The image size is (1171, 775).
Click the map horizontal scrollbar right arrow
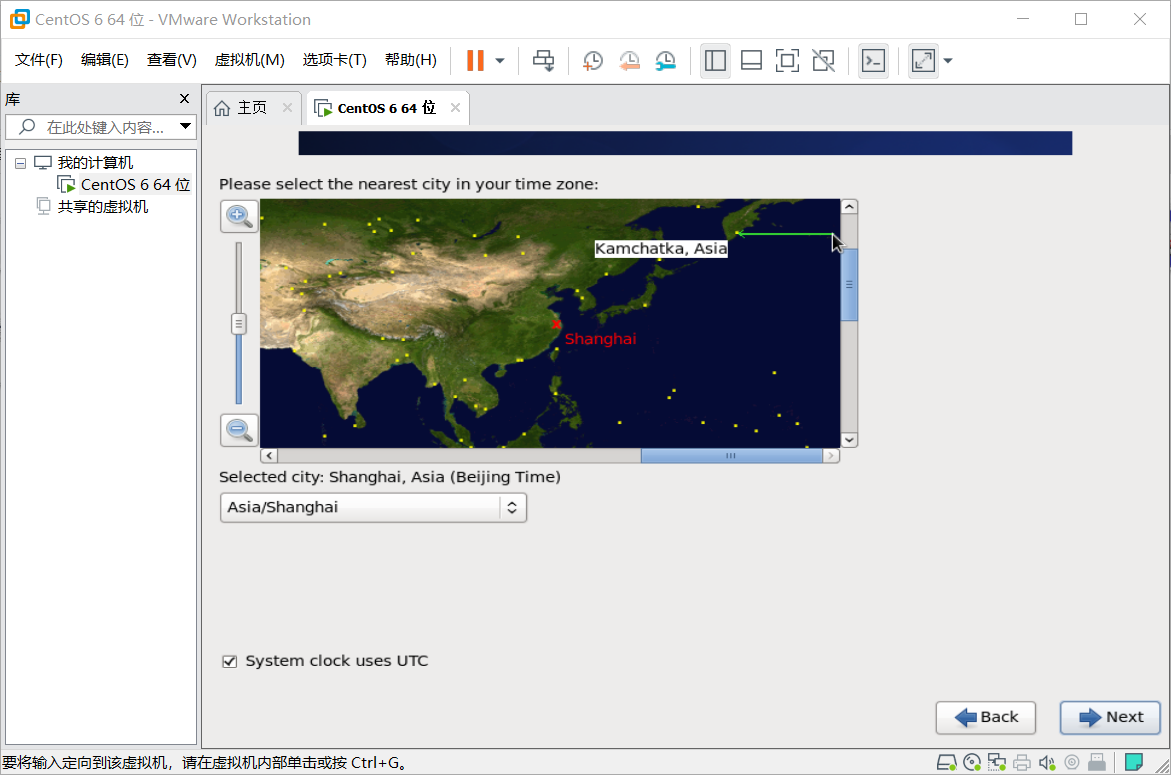pyautogui.click(x=830, y=455)
